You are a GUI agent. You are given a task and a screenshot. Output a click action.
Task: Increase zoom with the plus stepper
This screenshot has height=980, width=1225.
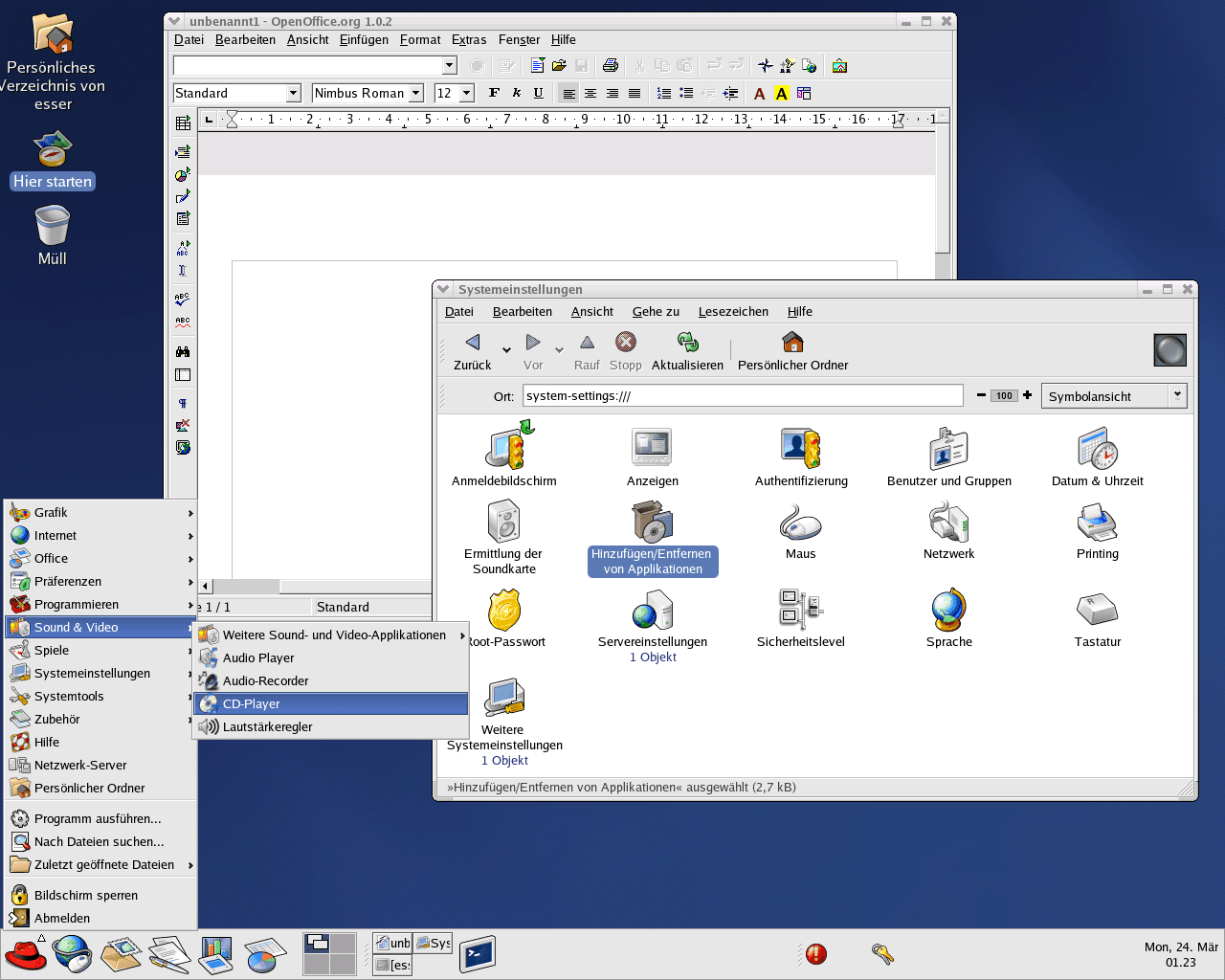point(1026,395)
